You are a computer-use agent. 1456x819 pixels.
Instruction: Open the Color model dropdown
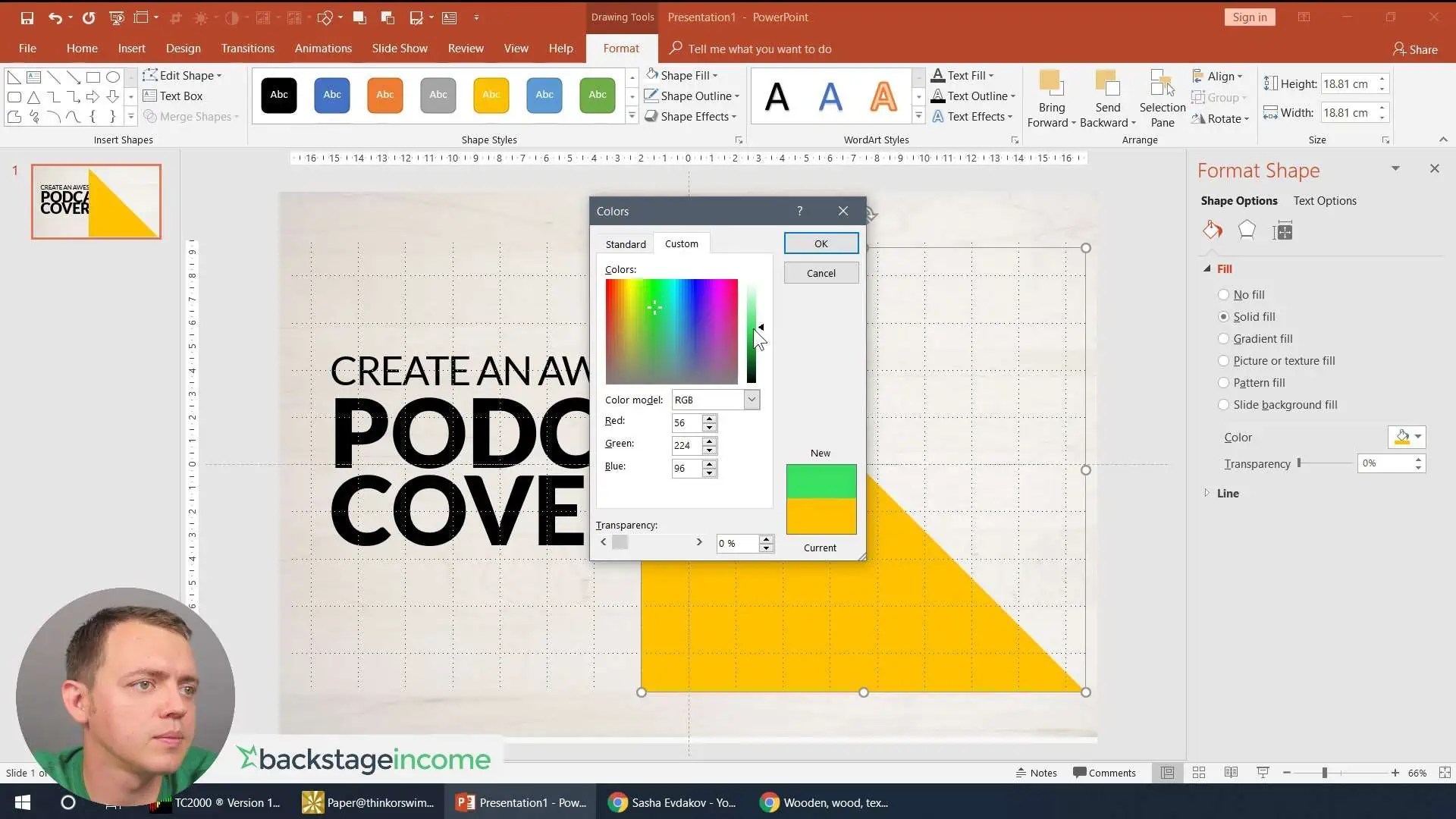751,400
